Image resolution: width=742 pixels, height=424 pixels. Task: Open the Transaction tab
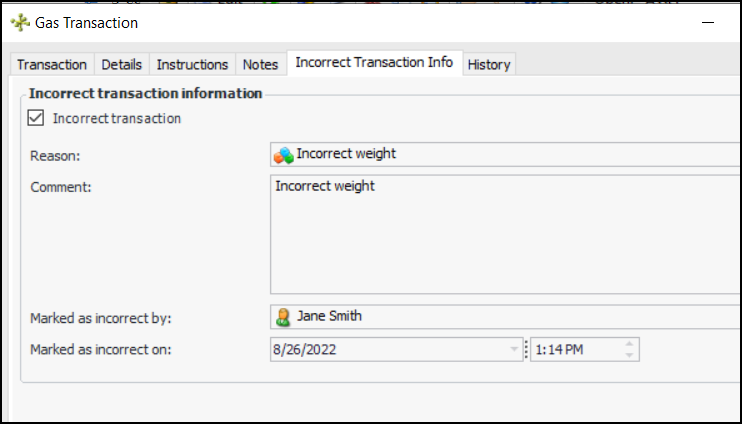(x=52, y=65)
